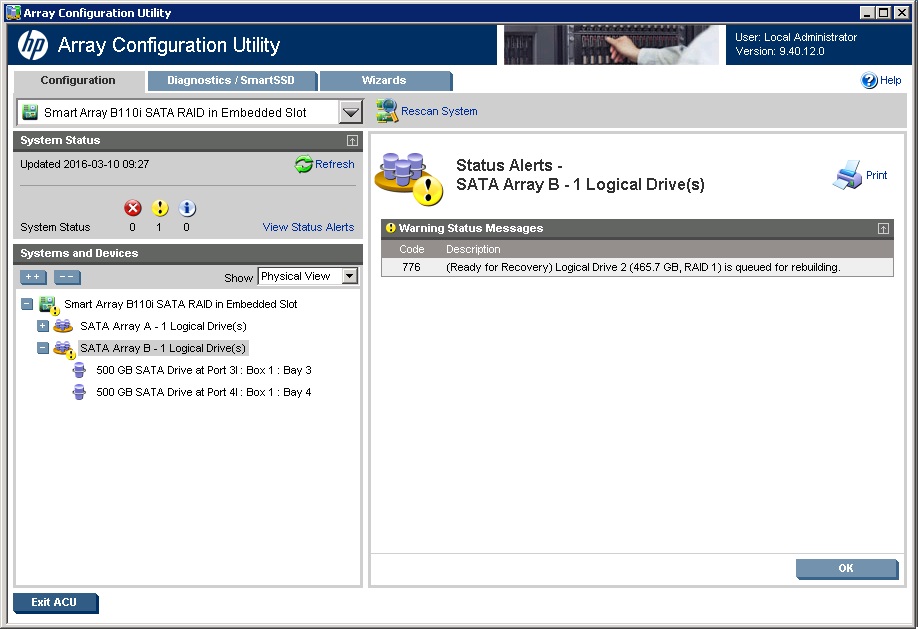Click the HP logo icon
The image size is (918, 629).
pyautogui.click(x=33, y=45)
